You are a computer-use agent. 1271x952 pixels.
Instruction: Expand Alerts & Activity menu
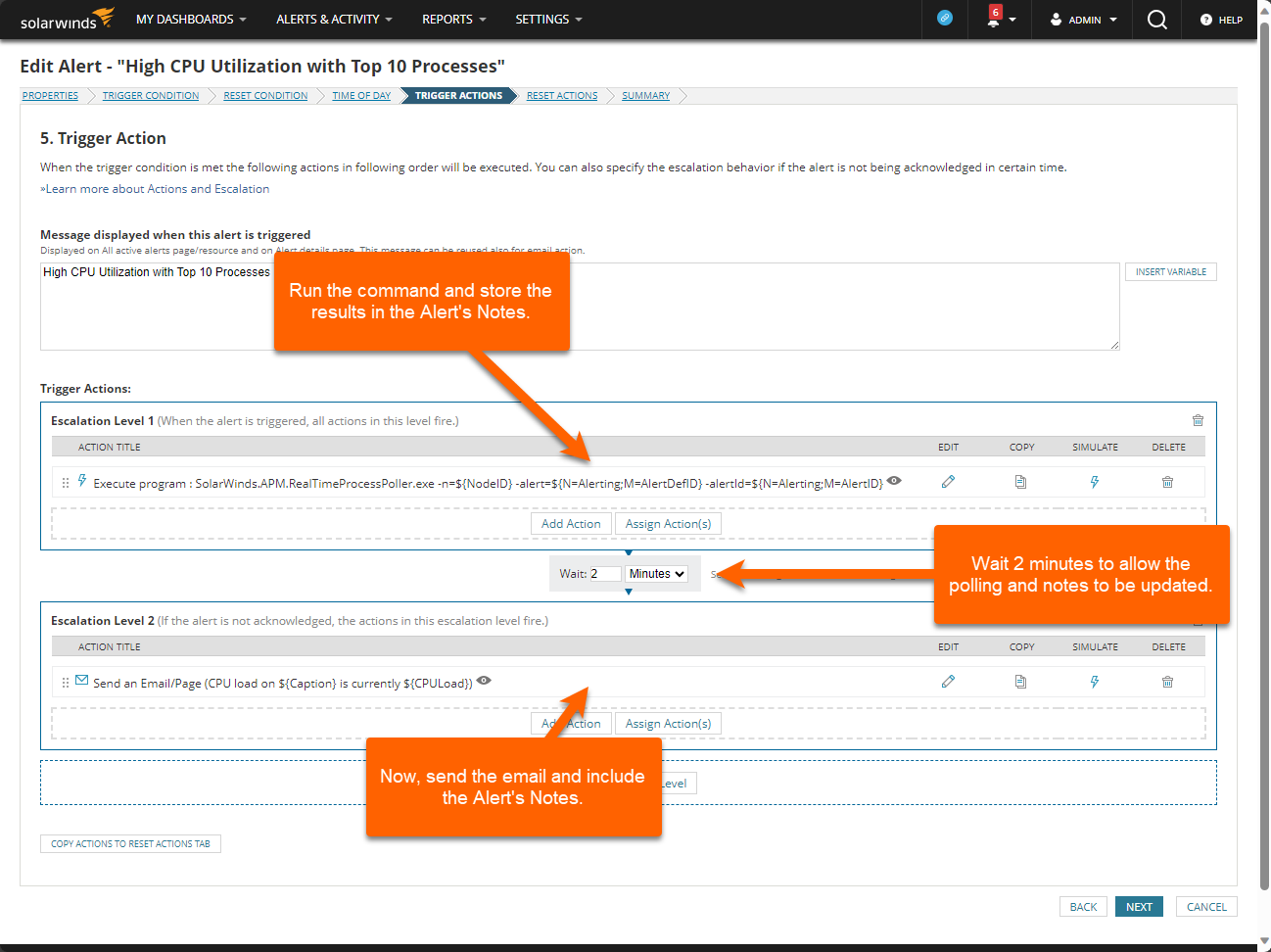[x=334, y=19]
